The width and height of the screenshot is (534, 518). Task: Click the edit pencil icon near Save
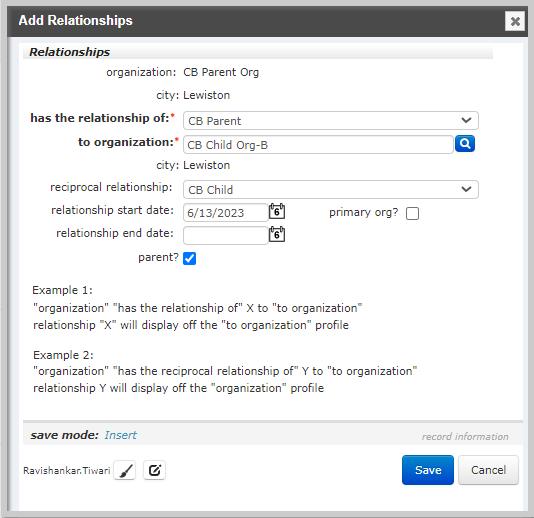[154, 470]
